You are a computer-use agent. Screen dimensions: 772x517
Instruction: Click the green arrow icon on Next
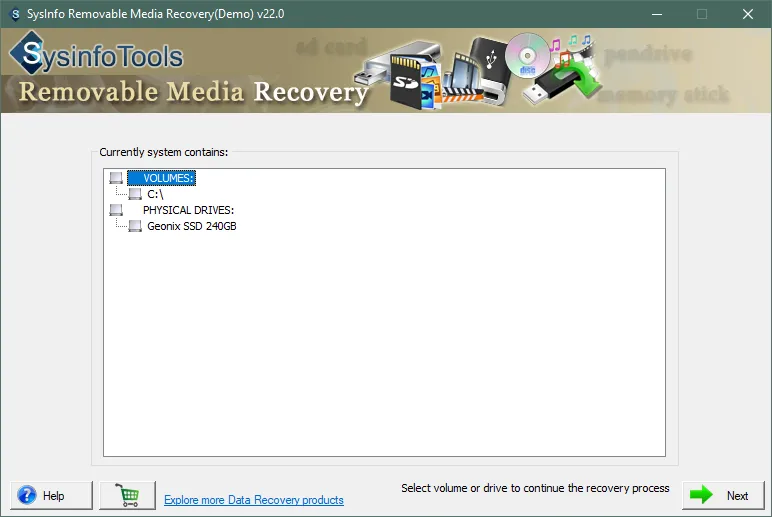click(701, 495)
